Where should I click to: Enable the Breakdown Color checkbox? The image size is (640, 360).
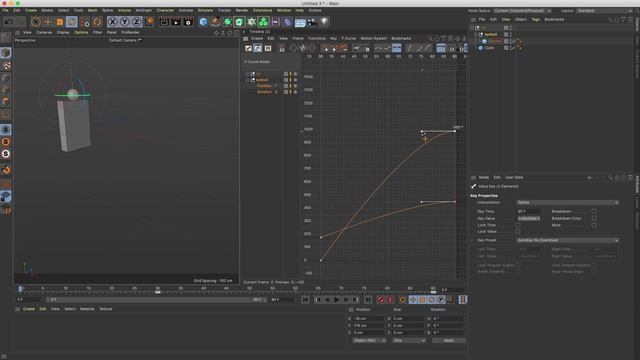coord(594,218)
